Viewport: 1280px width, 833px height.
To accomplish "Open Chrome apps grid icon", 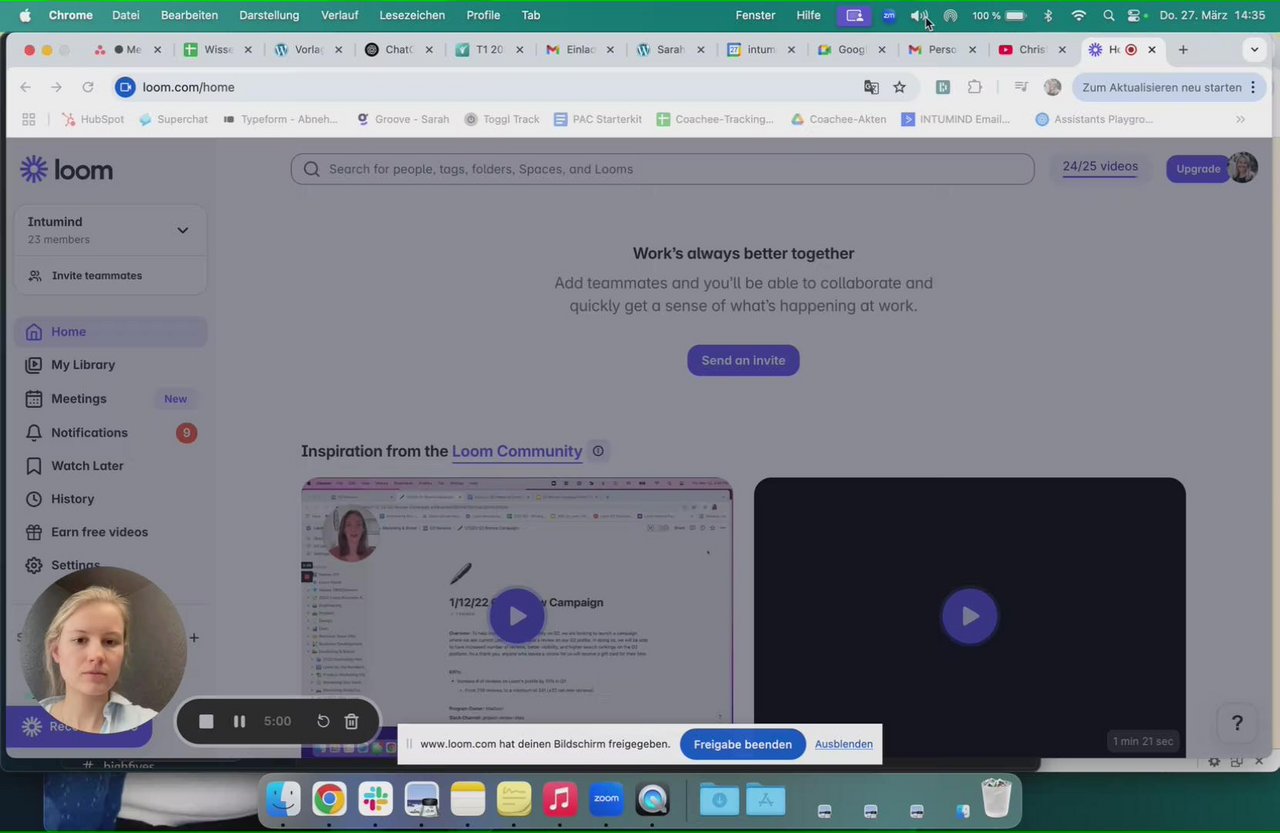I will click(29, 119).
